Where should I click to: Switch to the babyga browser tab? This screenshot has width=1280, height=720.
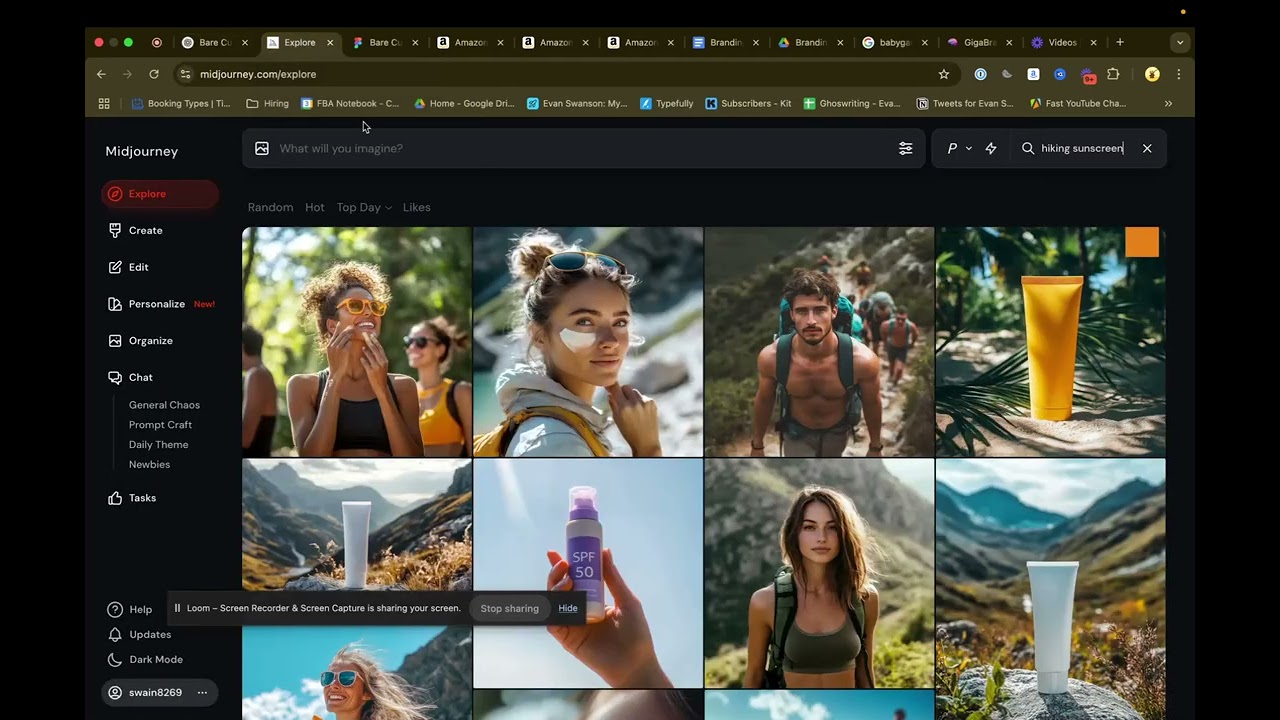coord(895,42)
